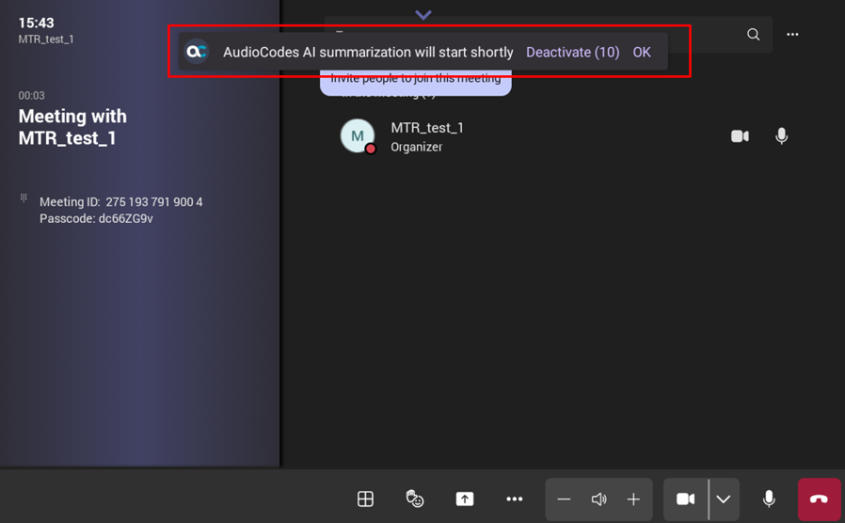Image resolution: width=845 pixels, height=523 pixels.
Task: Increase volume with plus button
Action: [x=633, y=499]
